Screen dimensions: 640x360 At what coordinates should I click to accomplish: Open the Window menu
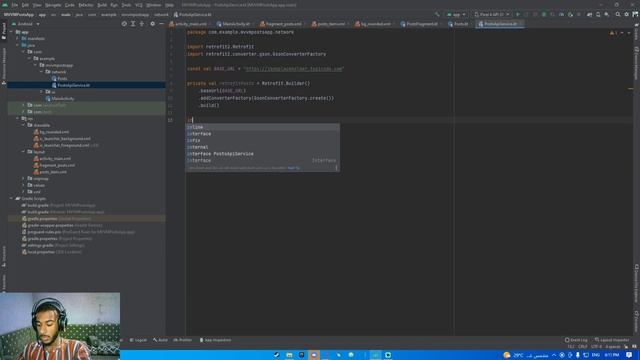click(x=154, y=5)
